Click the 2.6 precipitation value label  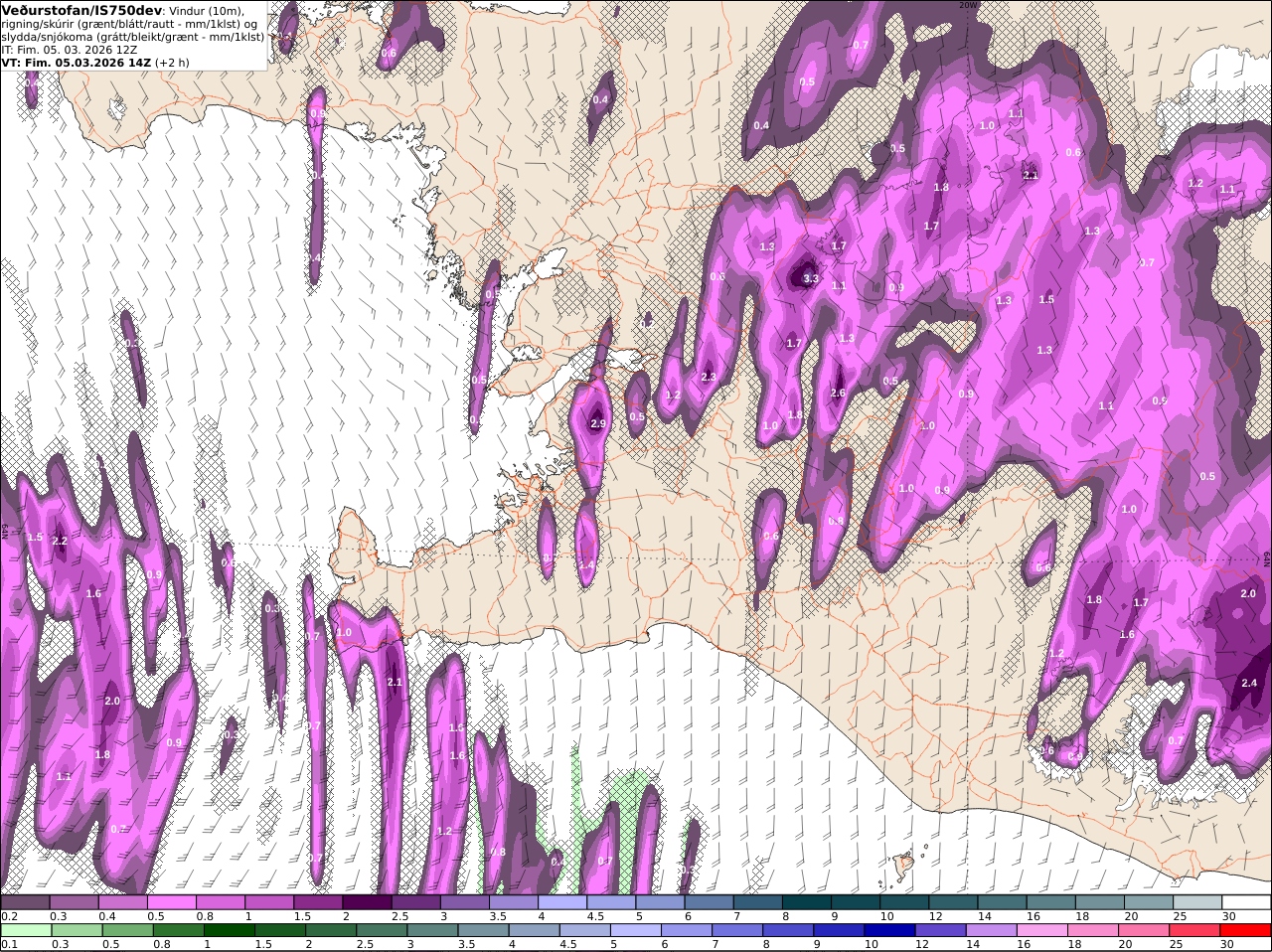[x=838, y=394]
